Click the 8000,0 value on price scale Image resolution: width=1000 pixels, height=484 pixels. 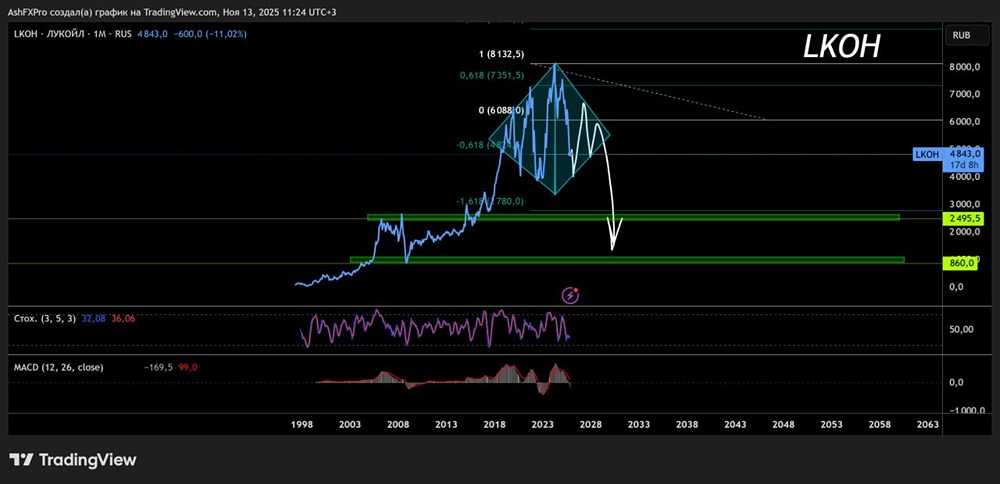963,67
